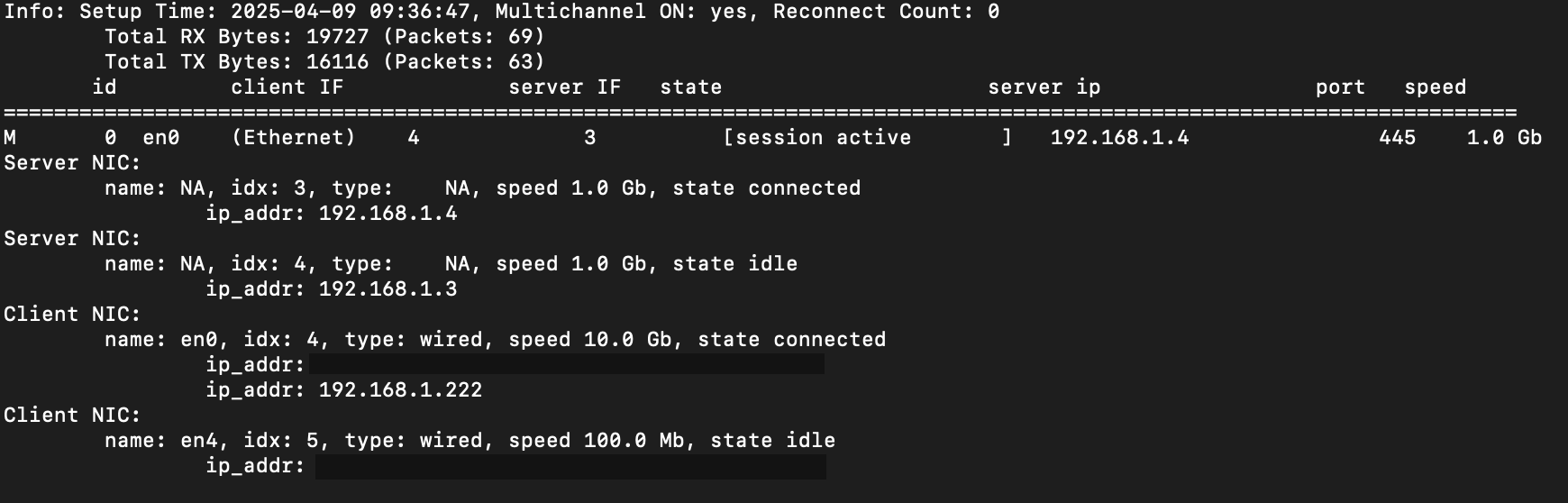The width and height of the screenshot is (1568, 503).
Task: Click the 'client IF' column header
Action: coord(287,87)
